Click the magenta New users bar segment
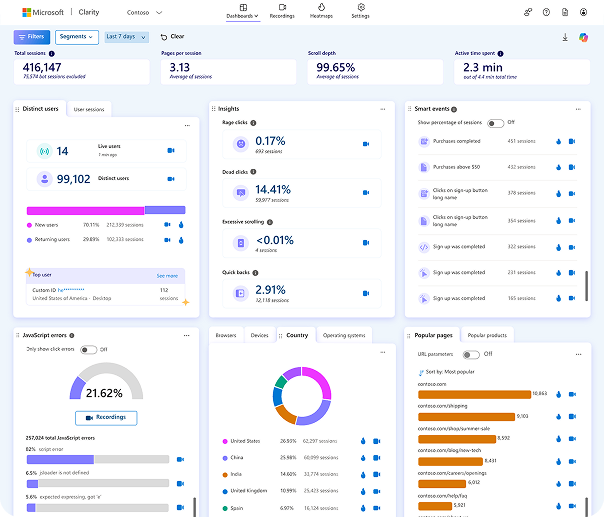The image size is (604, 518). (x=85, y=210)
